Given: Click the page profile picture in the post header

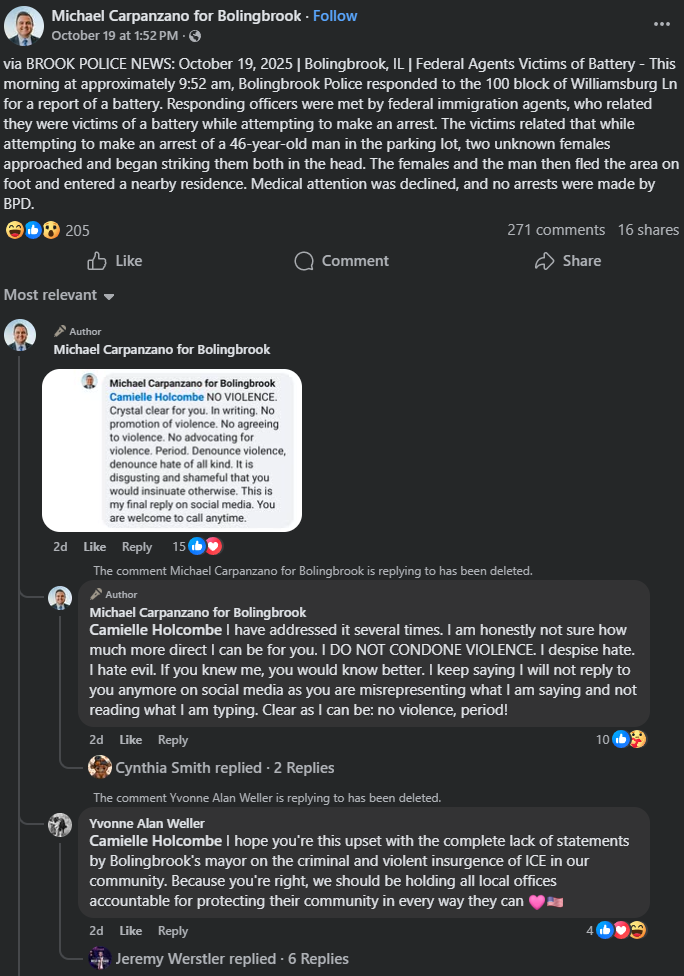Looking at the screenshot, I should click(x=24, y=25).
